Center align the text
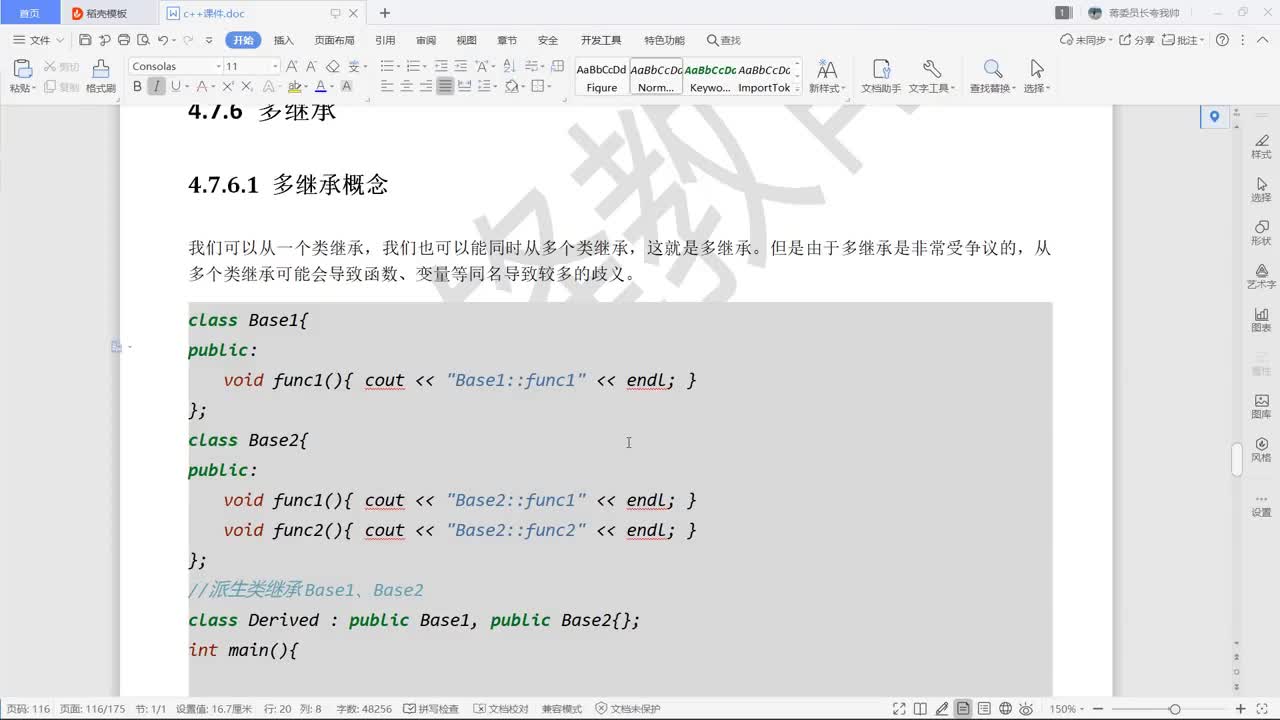The height and width of the screenshot is (720, 1280). click(407, 87)
